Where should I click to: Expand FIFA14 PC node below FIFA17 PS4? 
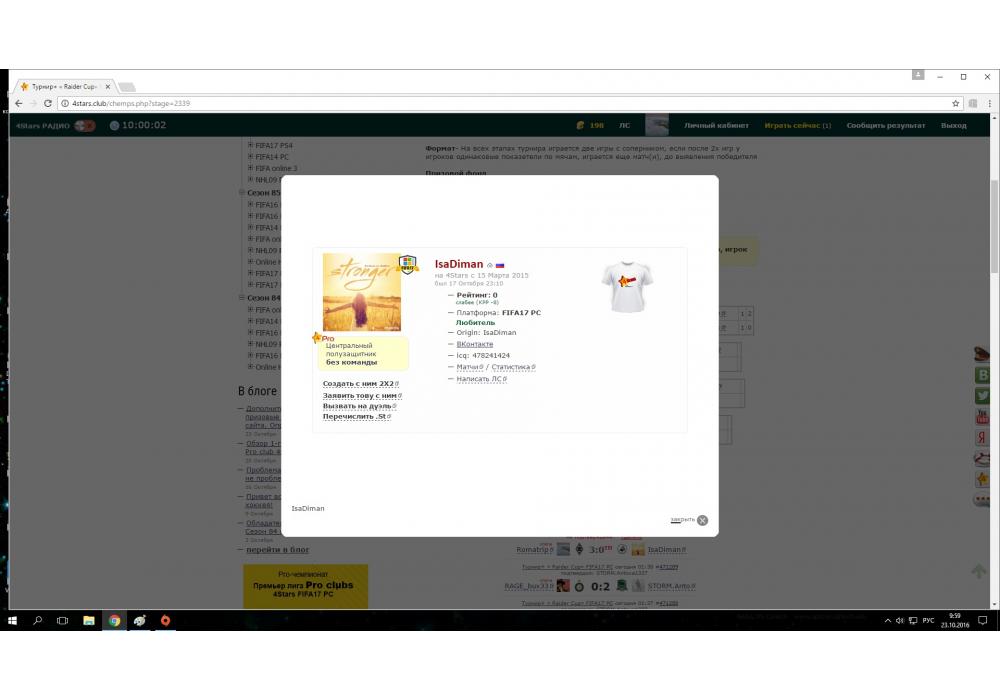point(251,157)
